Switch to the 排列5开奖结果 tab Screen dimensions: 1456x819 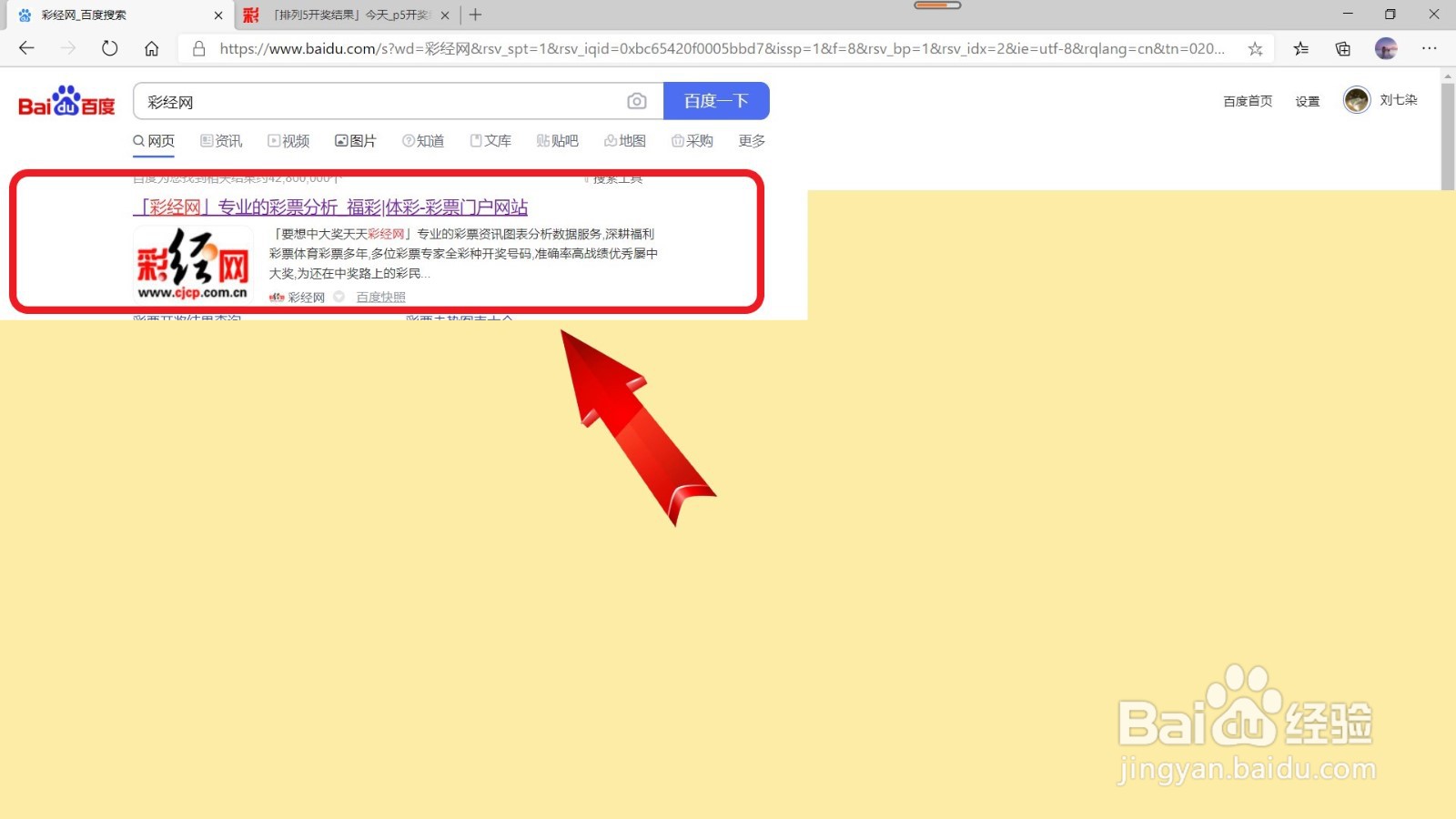point(347,15)
